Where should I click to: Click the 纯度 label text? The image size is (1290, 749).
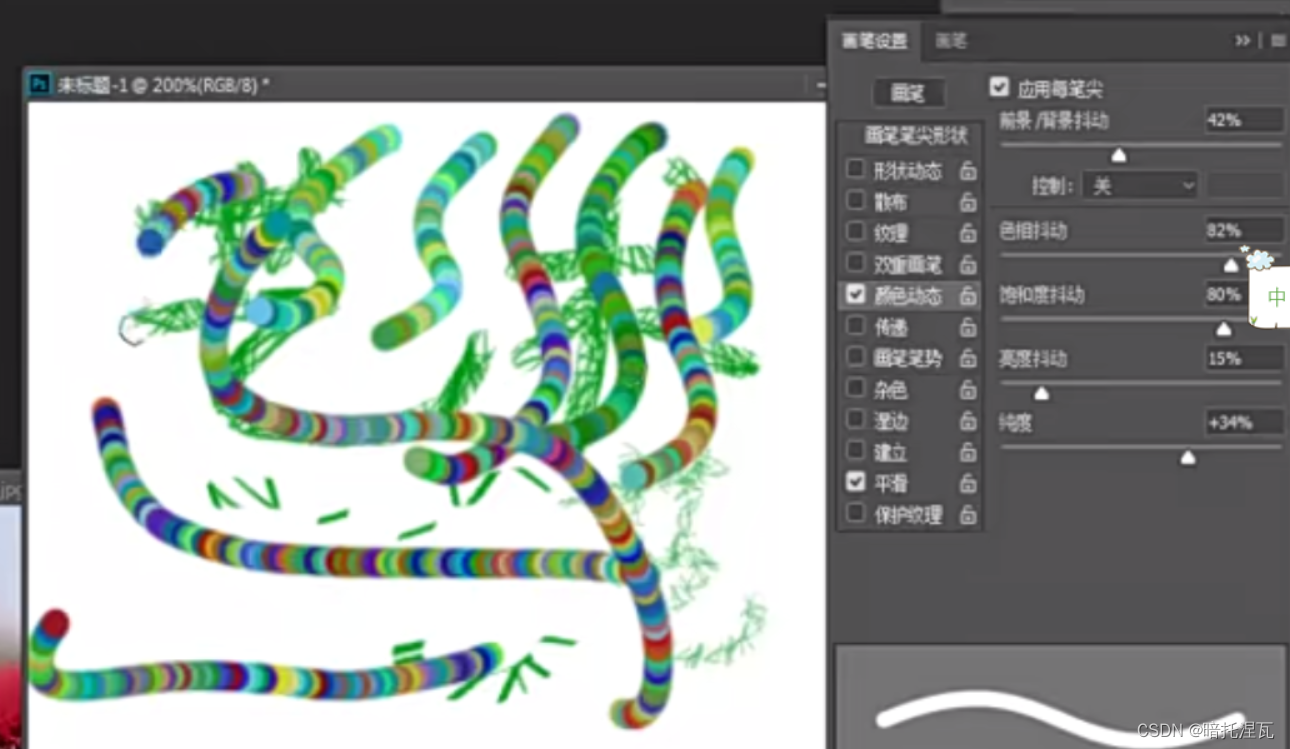(1015, 423)
